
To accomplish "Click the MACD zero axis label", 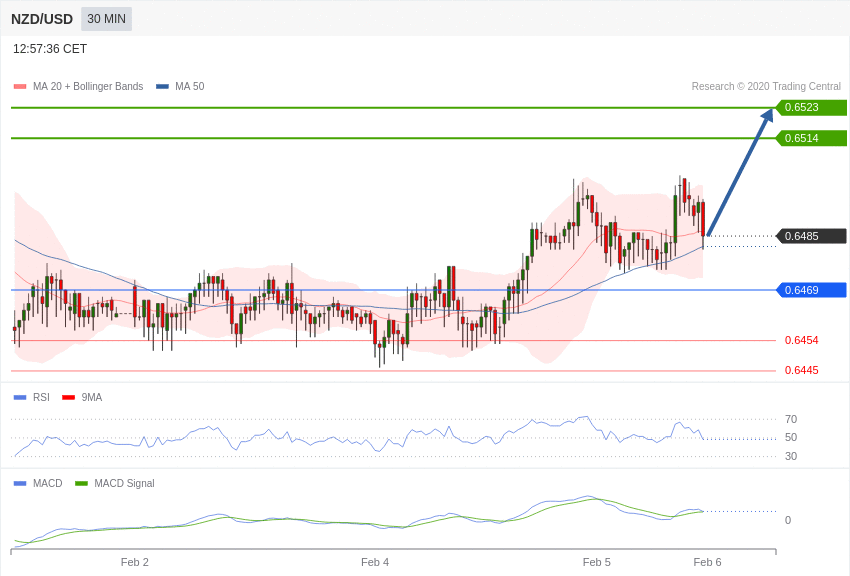I will click(788, 520).
